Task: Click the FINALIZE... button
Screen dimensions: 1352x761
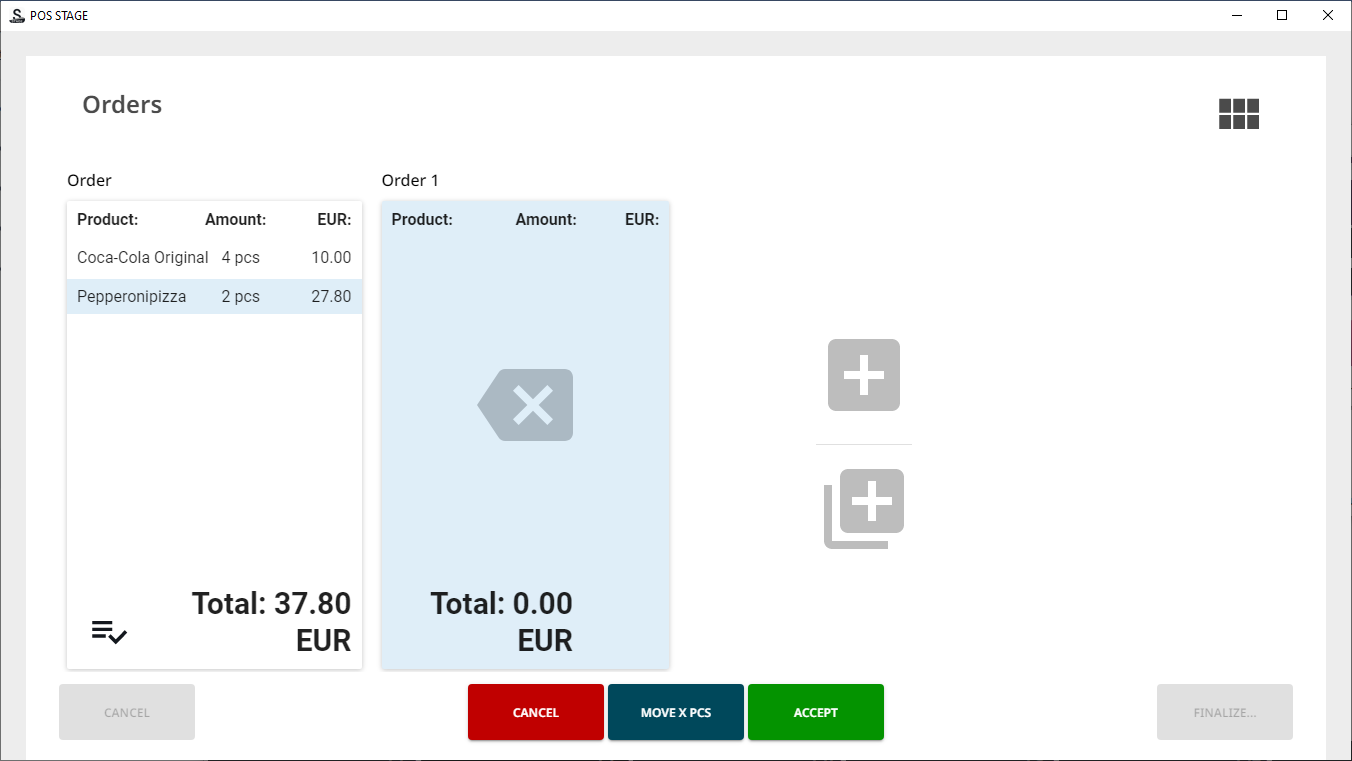Action: (1224, 712)
